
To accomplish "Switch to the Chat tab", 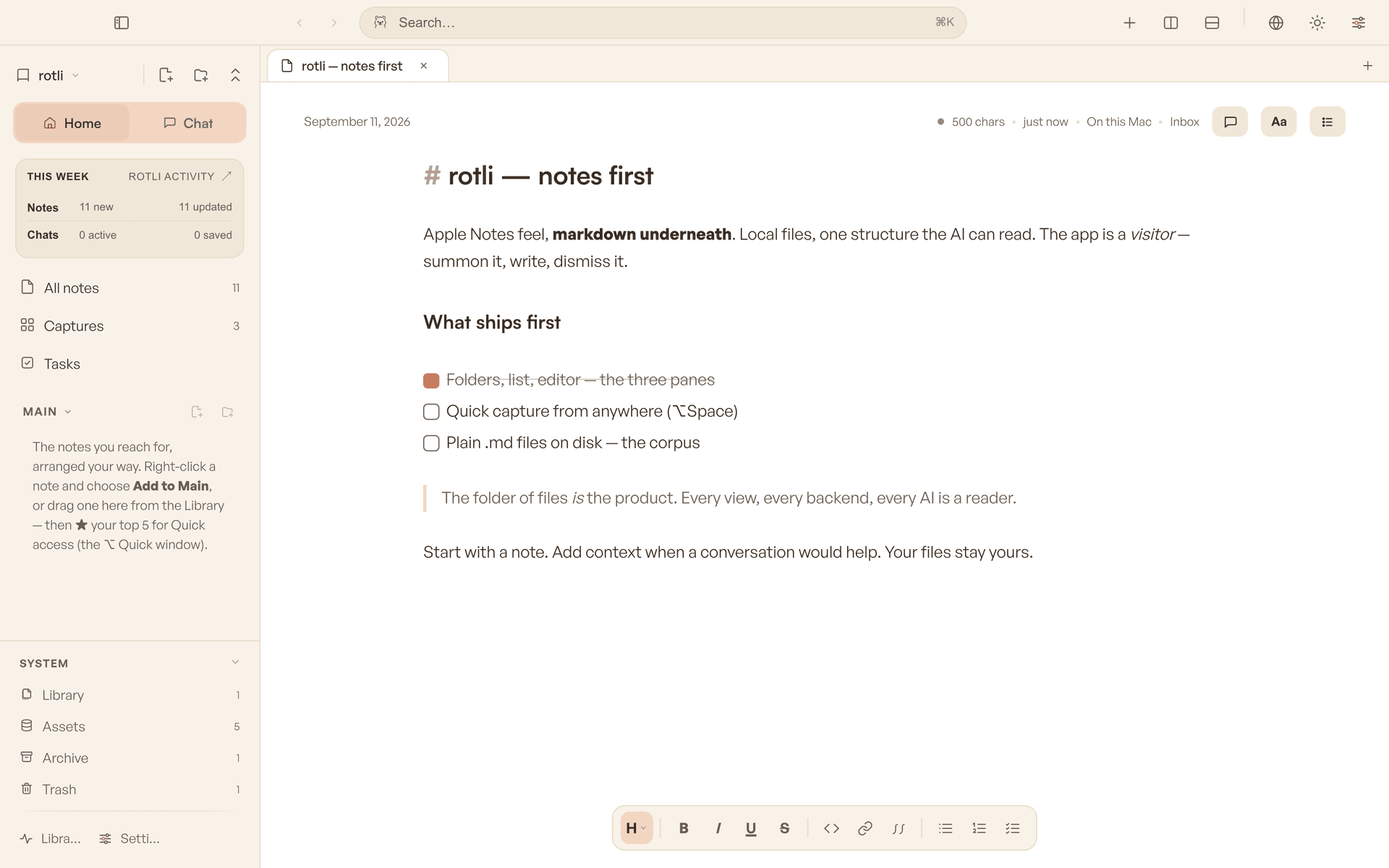I will pyautogui.click(x=187, y=123).
